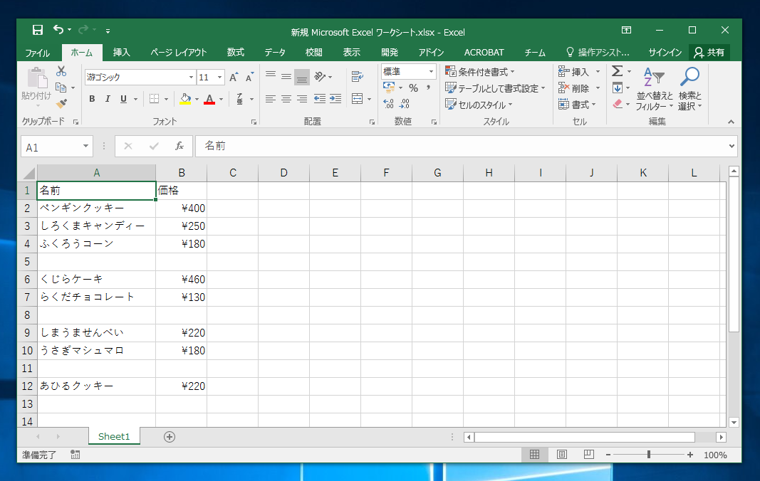Screen dimensions: 760x481
Task: Merge and center cells icon
Action: click(x=357, y=99)
